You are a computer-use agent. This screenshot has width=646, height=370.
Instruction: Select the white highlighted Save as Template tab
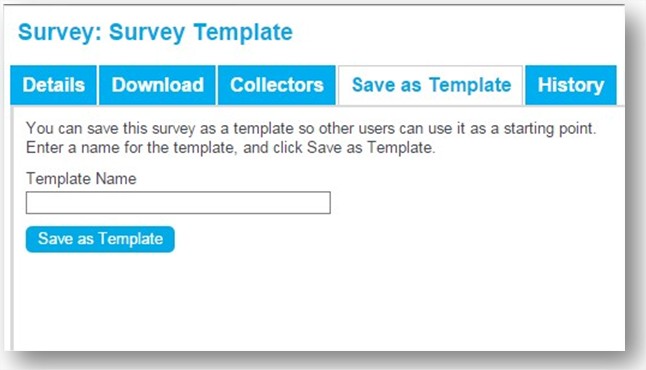point(431,85)
